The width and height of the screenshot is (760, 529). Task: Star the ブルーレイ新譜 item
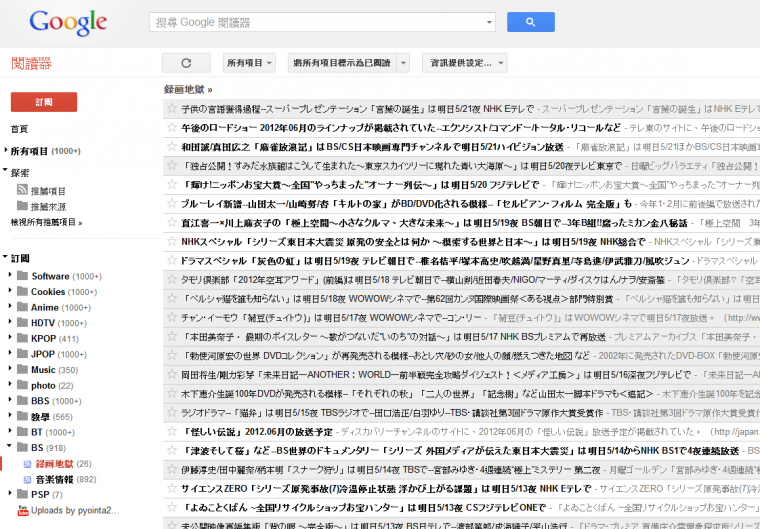pos(172,203)
